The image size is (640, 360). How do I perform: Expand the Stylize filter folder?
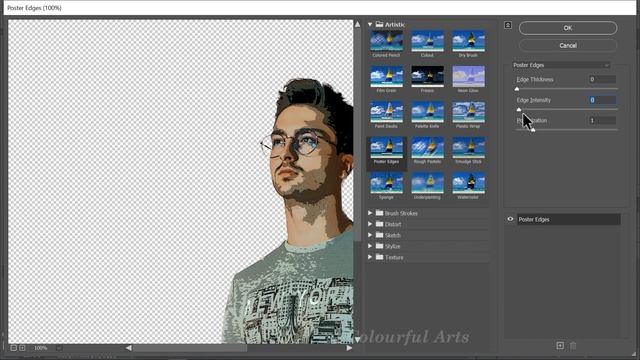[370, 246]
